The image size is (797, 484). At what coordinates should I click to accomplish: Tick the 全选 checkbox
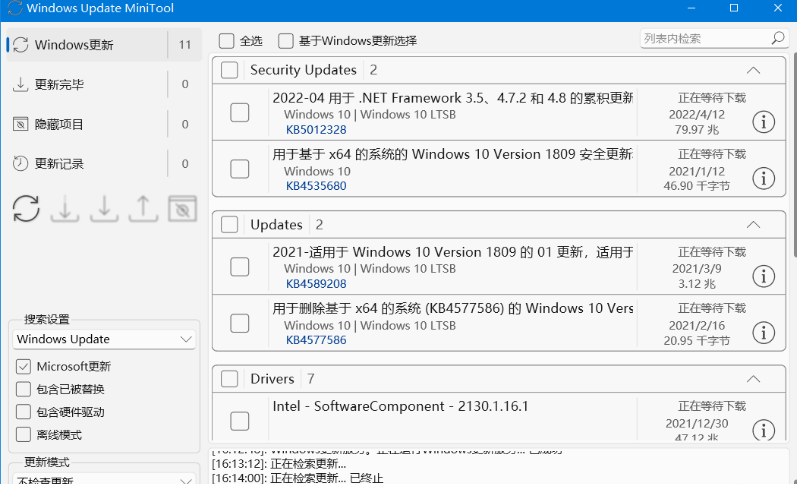pos(227,41)
